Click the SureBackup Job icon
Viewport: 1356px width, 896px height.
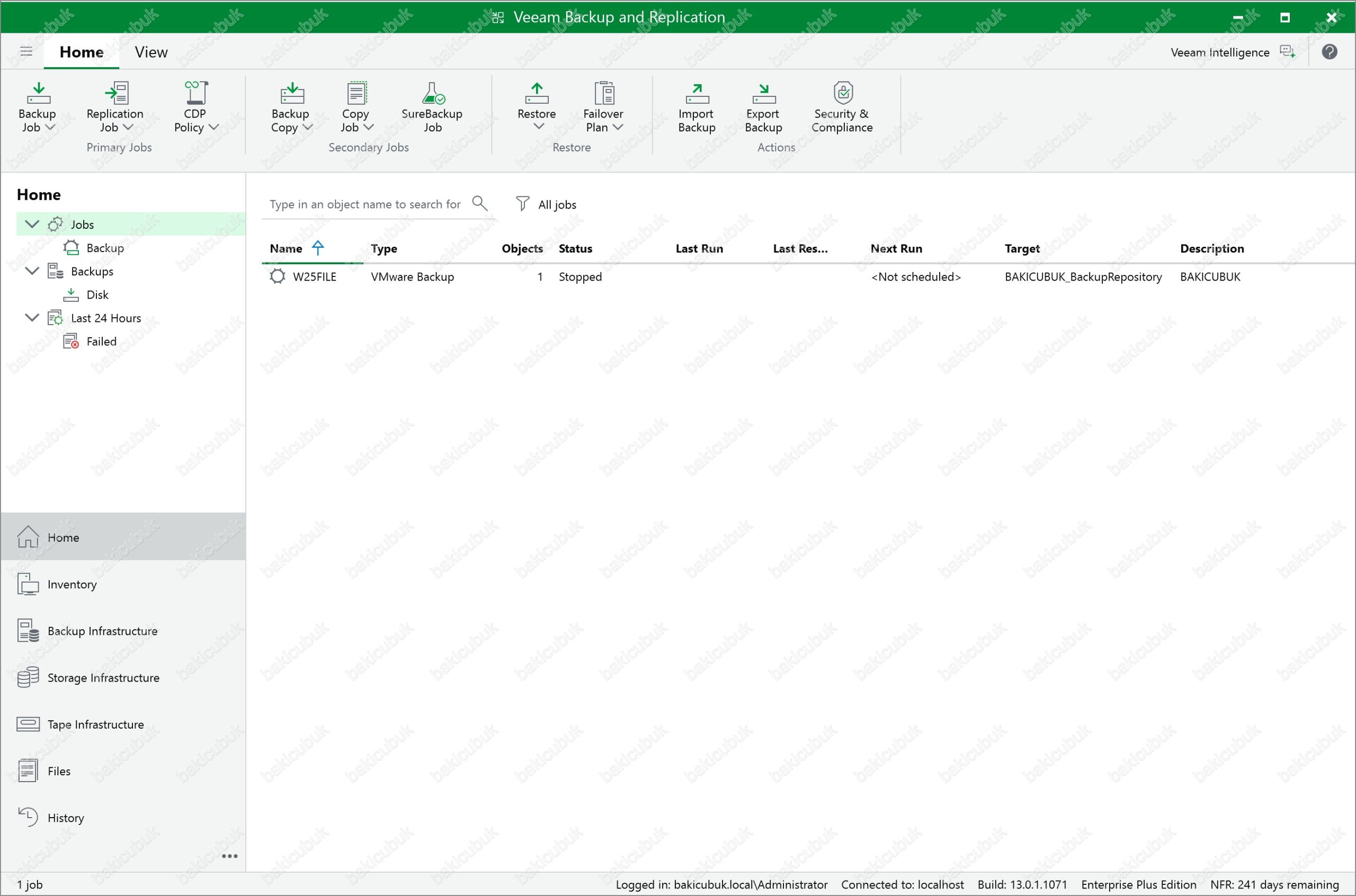pyautogui.click(x=432, y=93)
